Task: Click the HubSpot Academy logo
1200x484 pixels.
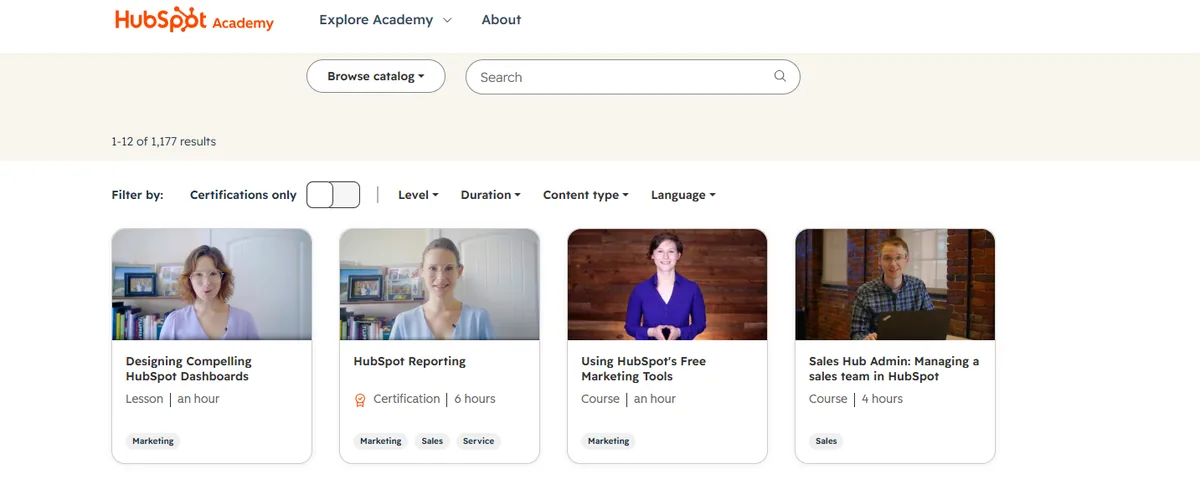Action: tap(194, 20)
